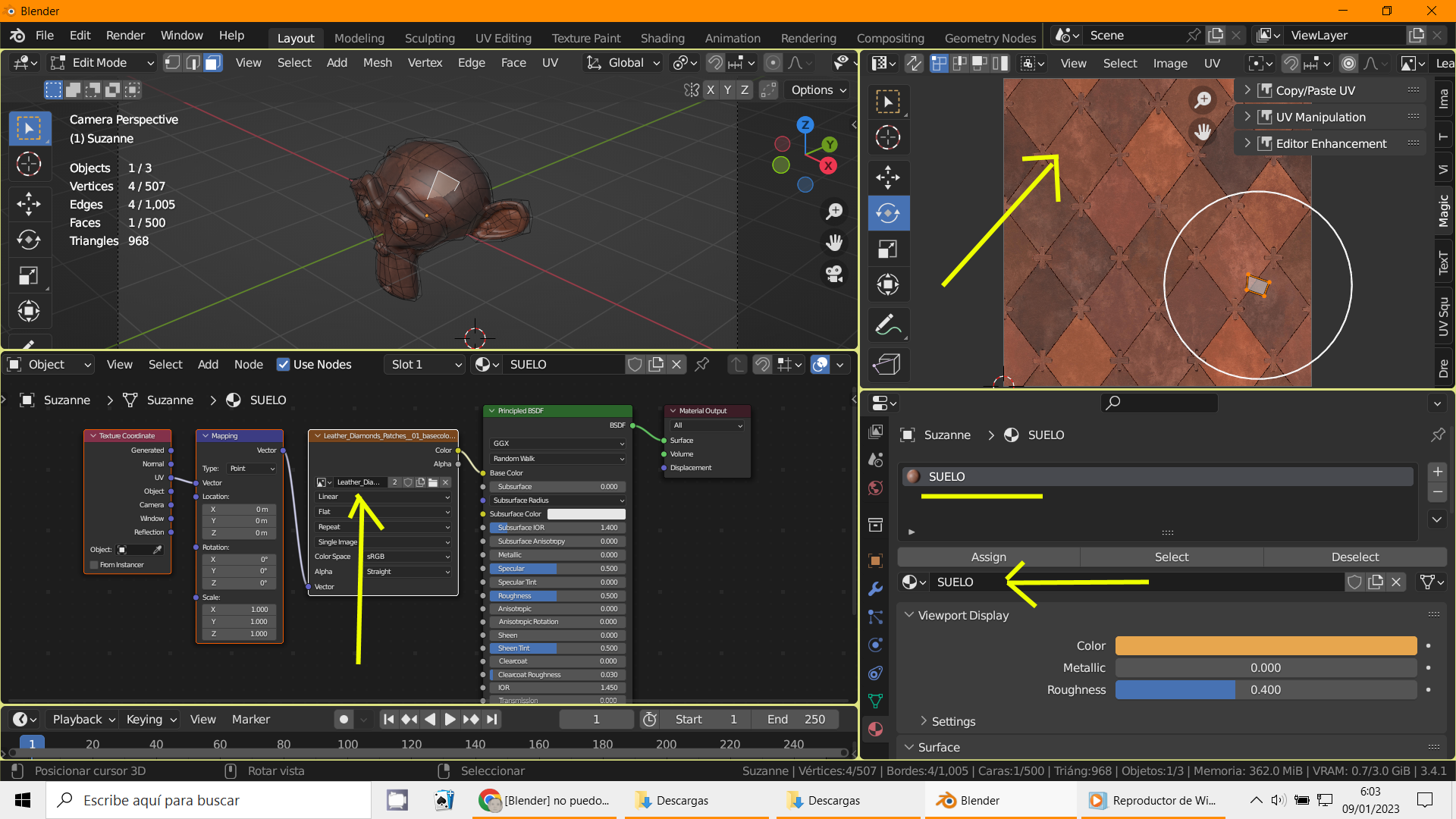Select the Move tool in 3D viewport
This screenshot has height=819, width=1456.
coord(29,203)
